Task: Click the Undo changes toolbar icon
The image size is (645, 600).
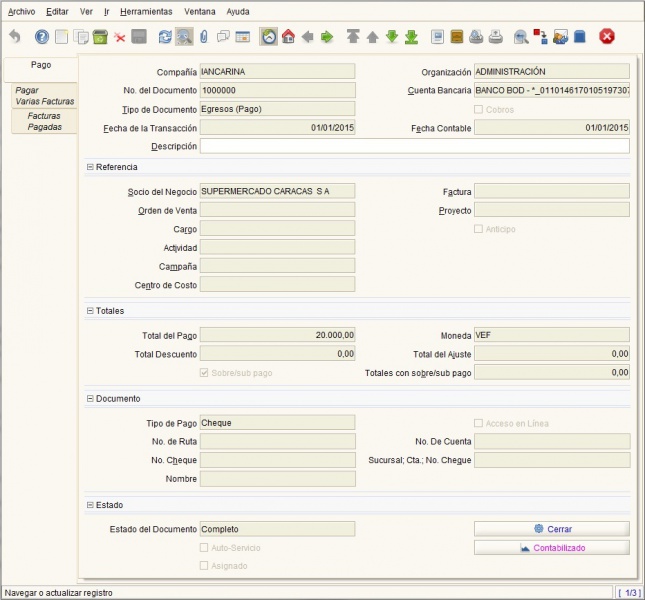Action: click(x=14, y=37)
